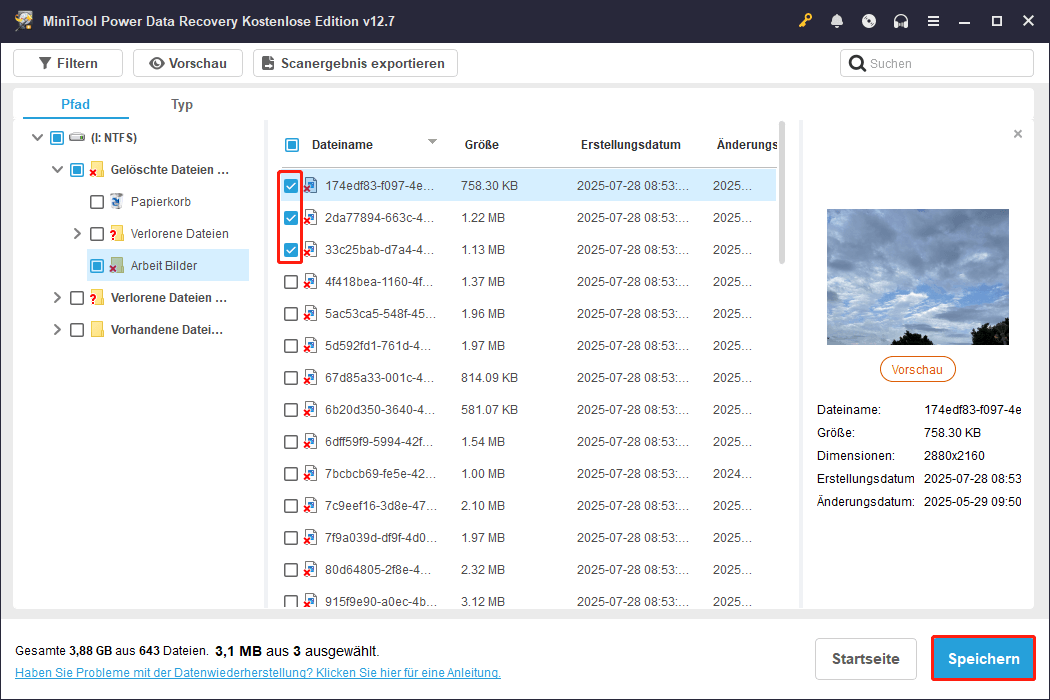
Task: Collapse the (I: NTFS) drive node
Action: pyautogui.click(x=37, y=137)
